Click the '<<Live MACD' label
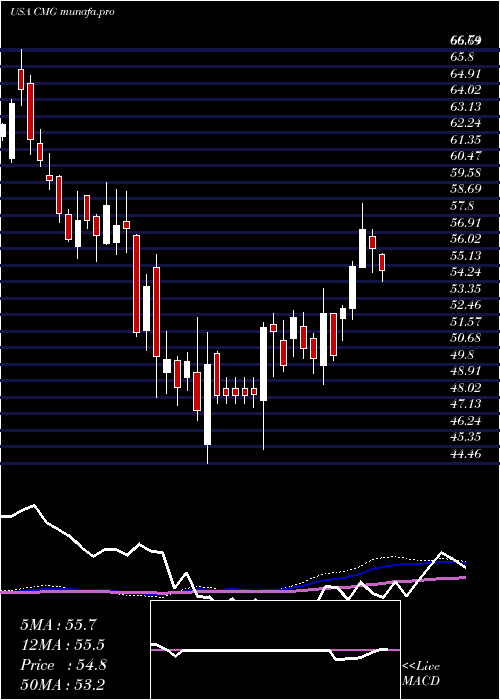500x700 pixels. (x=421, y=674)
